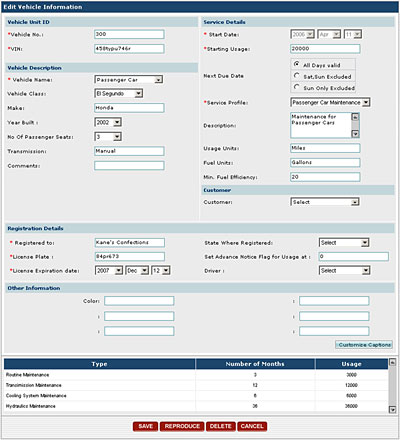The image size is (400, 440).
Task: Click the Fuel Units input field
Action: 325,163
